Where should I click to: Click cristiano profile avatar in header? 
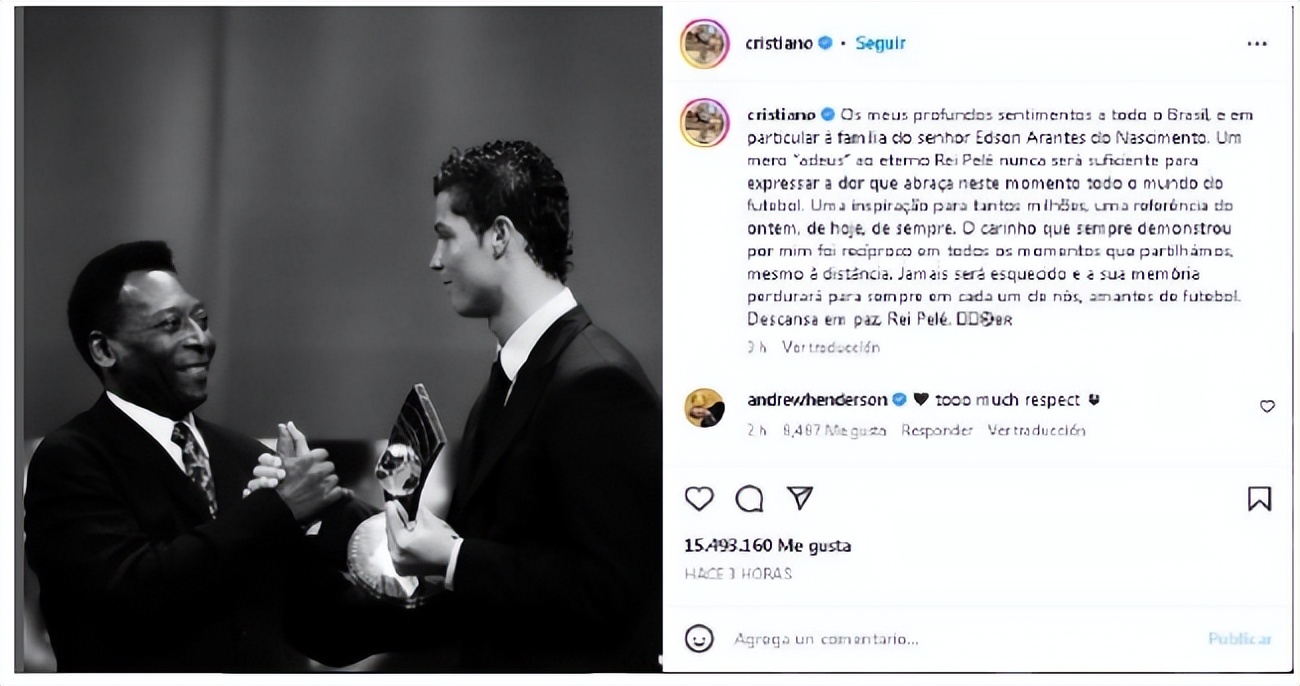click(705, 44)
